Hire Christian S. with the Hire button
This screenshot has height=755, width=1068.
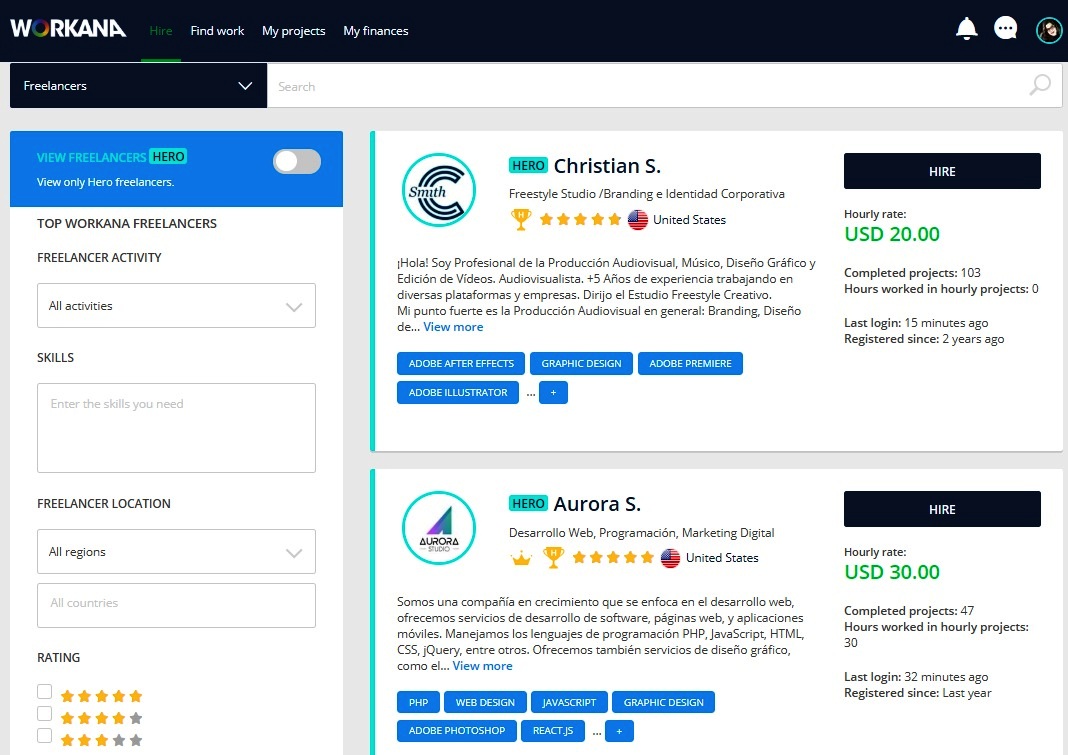[942, 171]
